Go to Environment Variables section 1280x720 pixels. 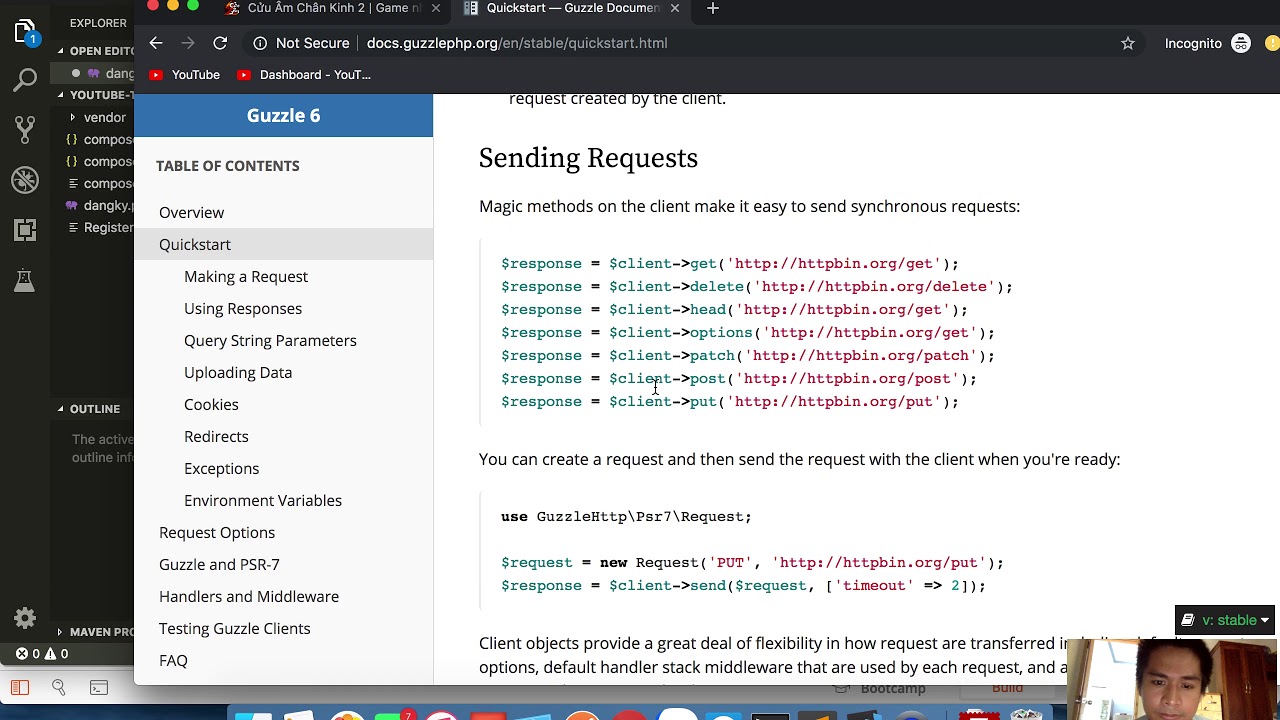[x=263, y=500]
